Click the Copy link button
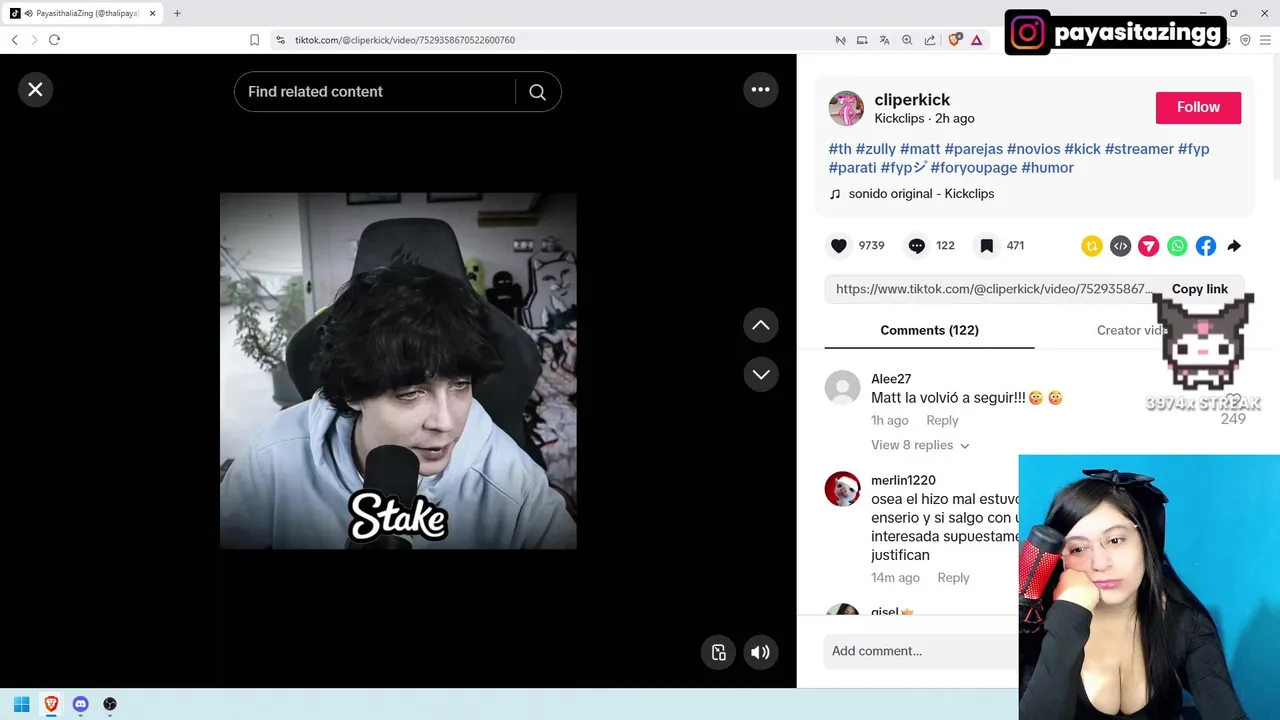 [1199, 289]
